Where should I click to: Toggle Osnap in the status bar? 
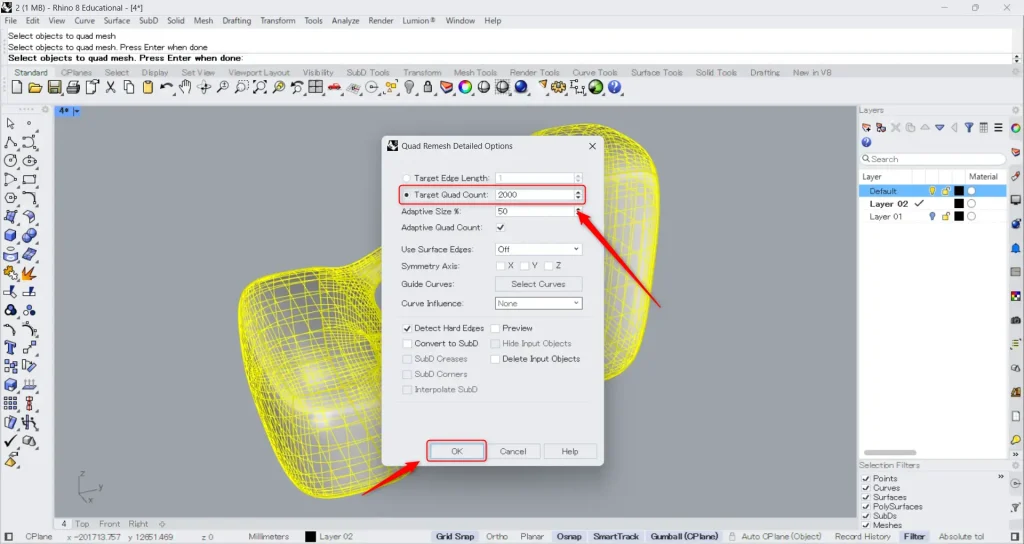point(569,536)
